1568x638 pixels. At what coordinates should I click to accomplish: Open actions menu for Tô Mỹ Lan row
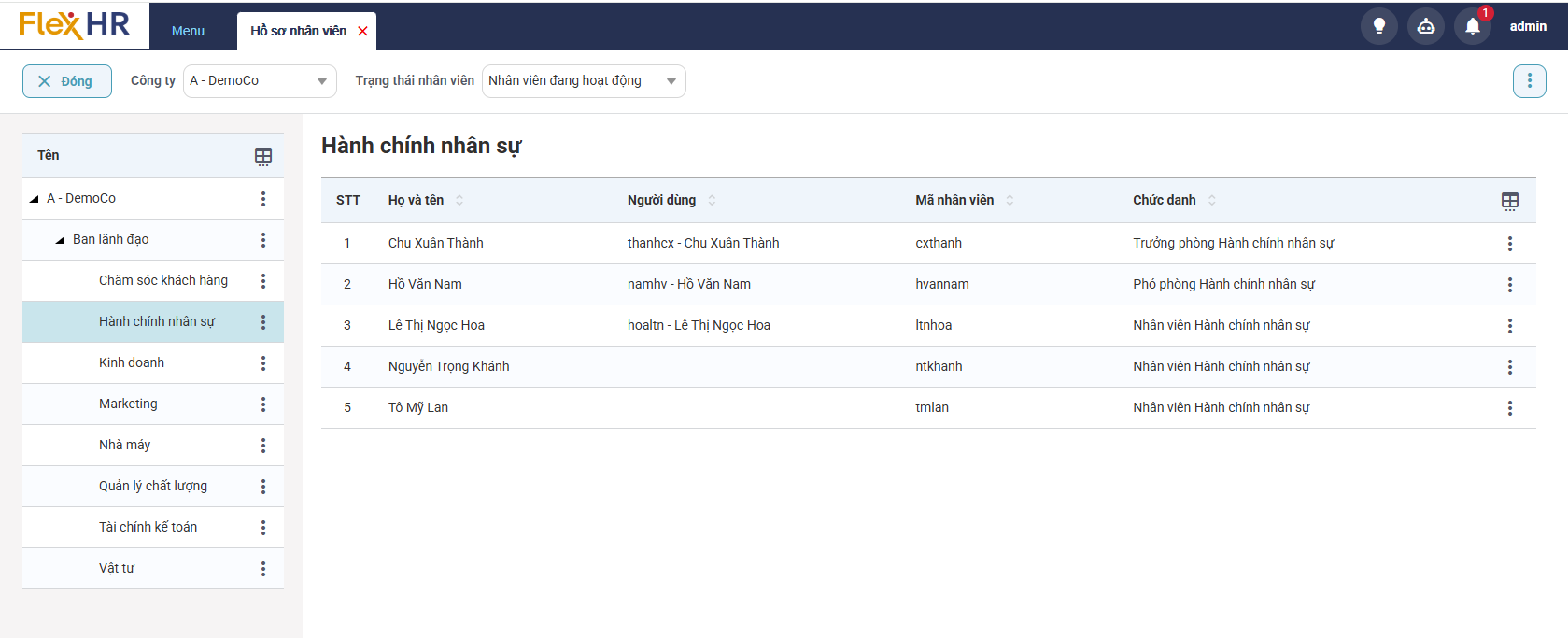[1509, 408]
